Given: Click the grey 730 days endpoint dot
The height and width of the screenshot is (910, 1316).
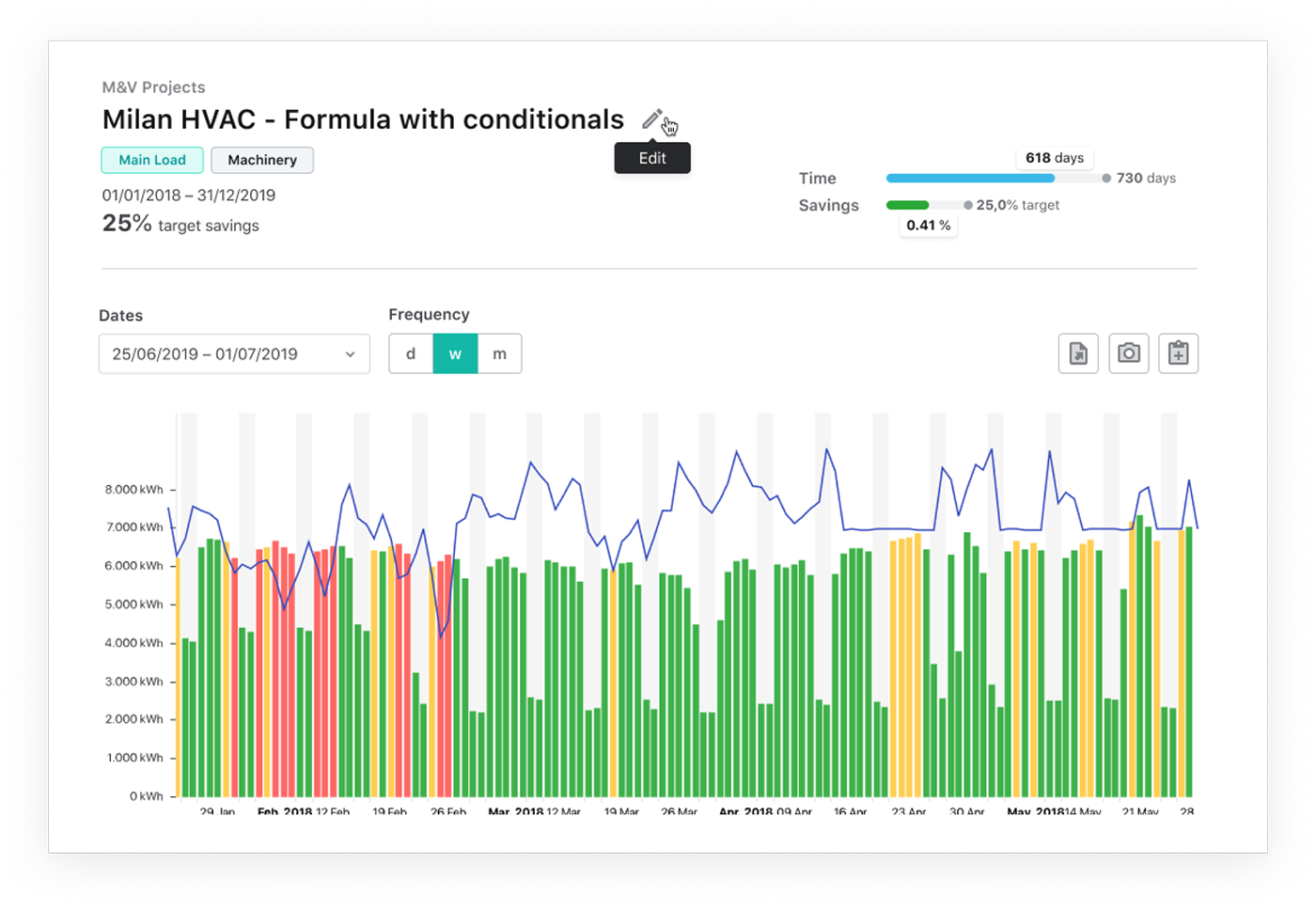Looking at the screenshot, I should pos(1106,178).
